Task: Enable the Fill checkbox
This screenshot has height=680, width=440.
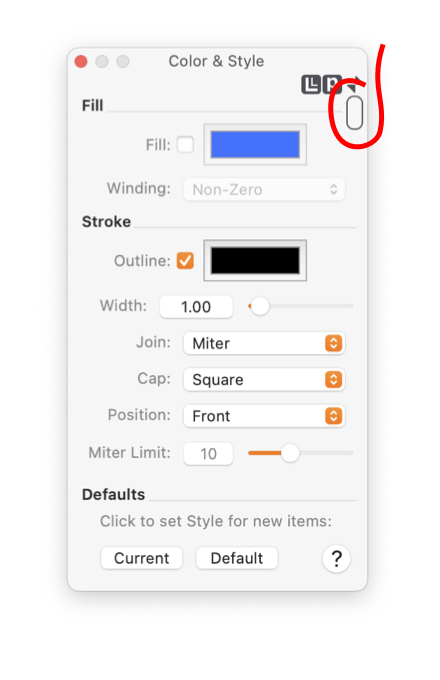Action: [185, 145]
